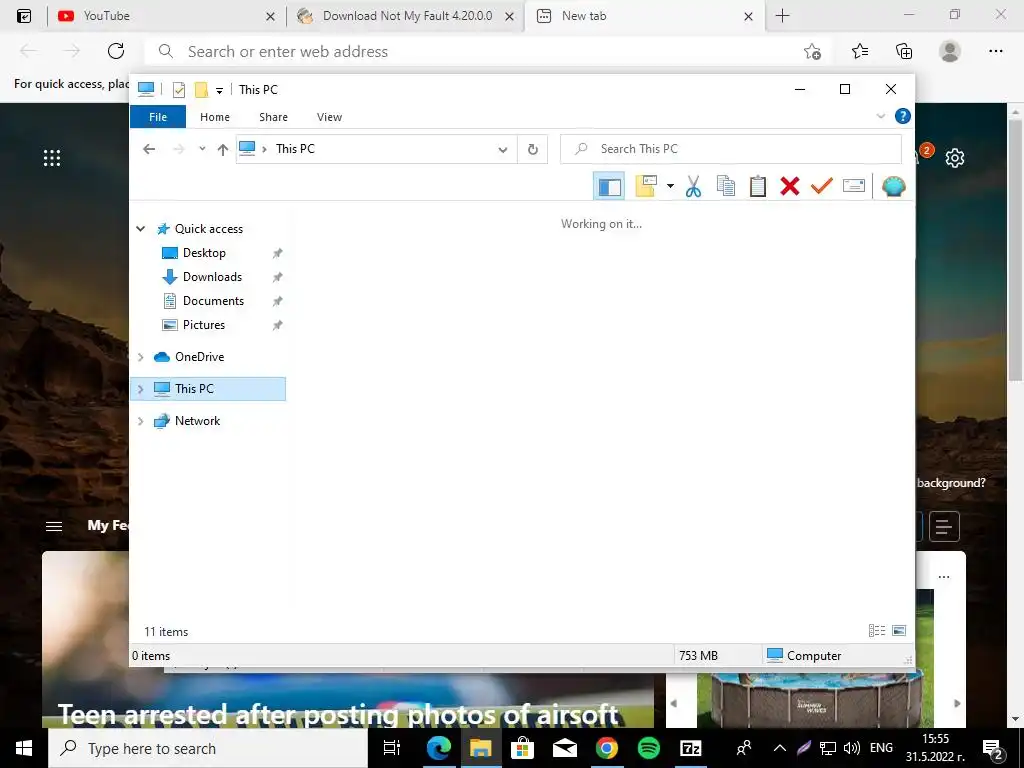Screen dimensions: 1024x768
Task: Click the Paste clipboard icon
Action: (x=758, y=186)
